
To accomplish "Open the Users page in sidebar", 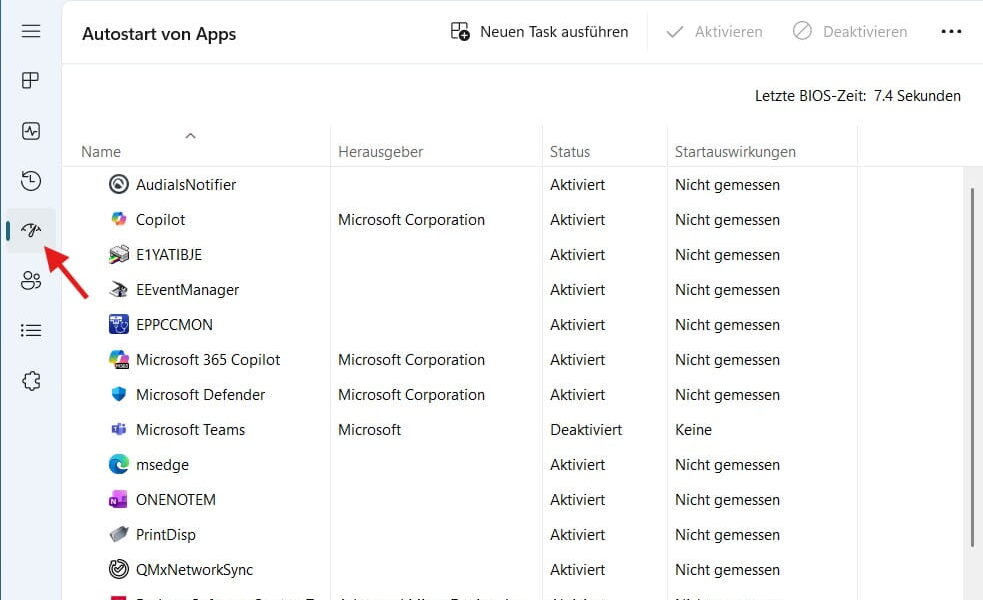I will pyautogui.click(x=31, y=280).
